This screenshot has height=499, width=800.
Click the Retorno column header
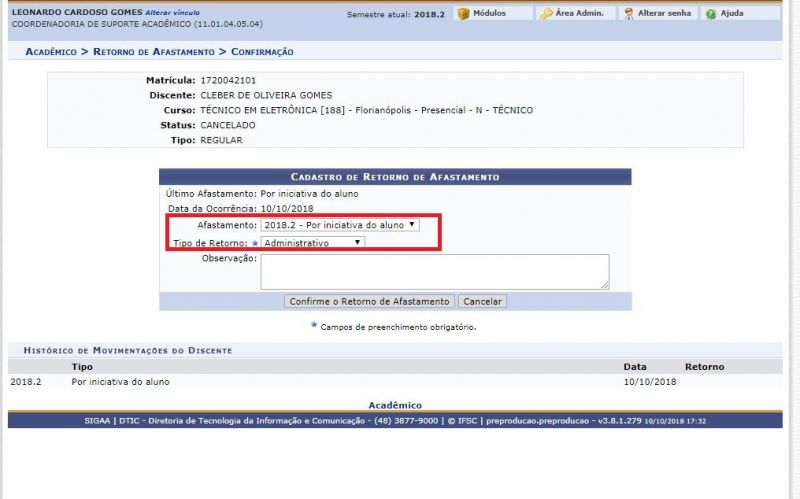click(704, 367)
